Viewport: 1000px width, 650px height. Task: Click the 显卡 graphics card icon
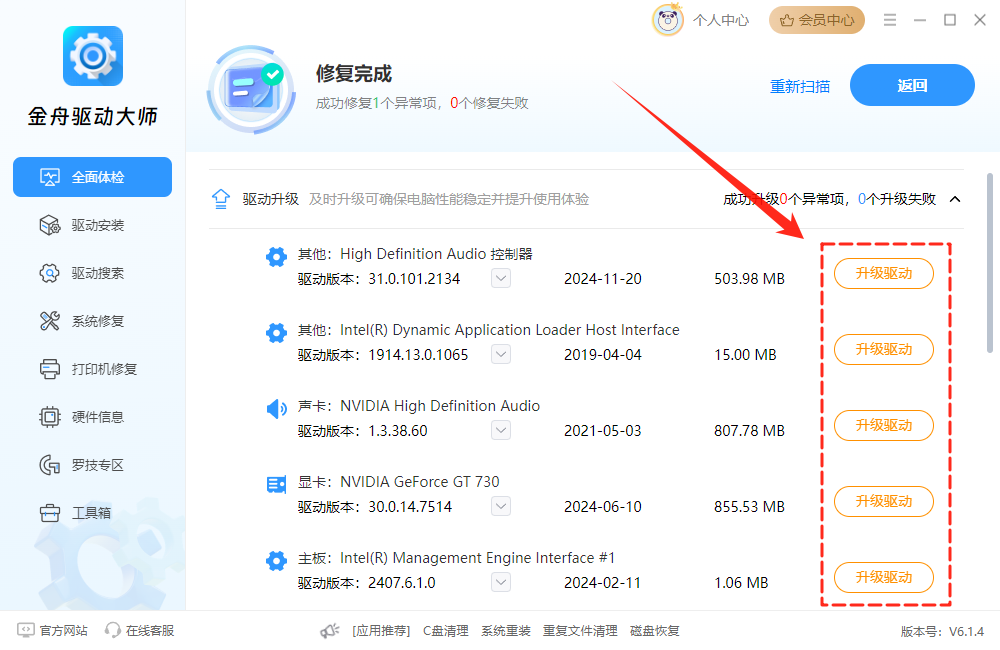pyautogui.click(x=276, y=485)
